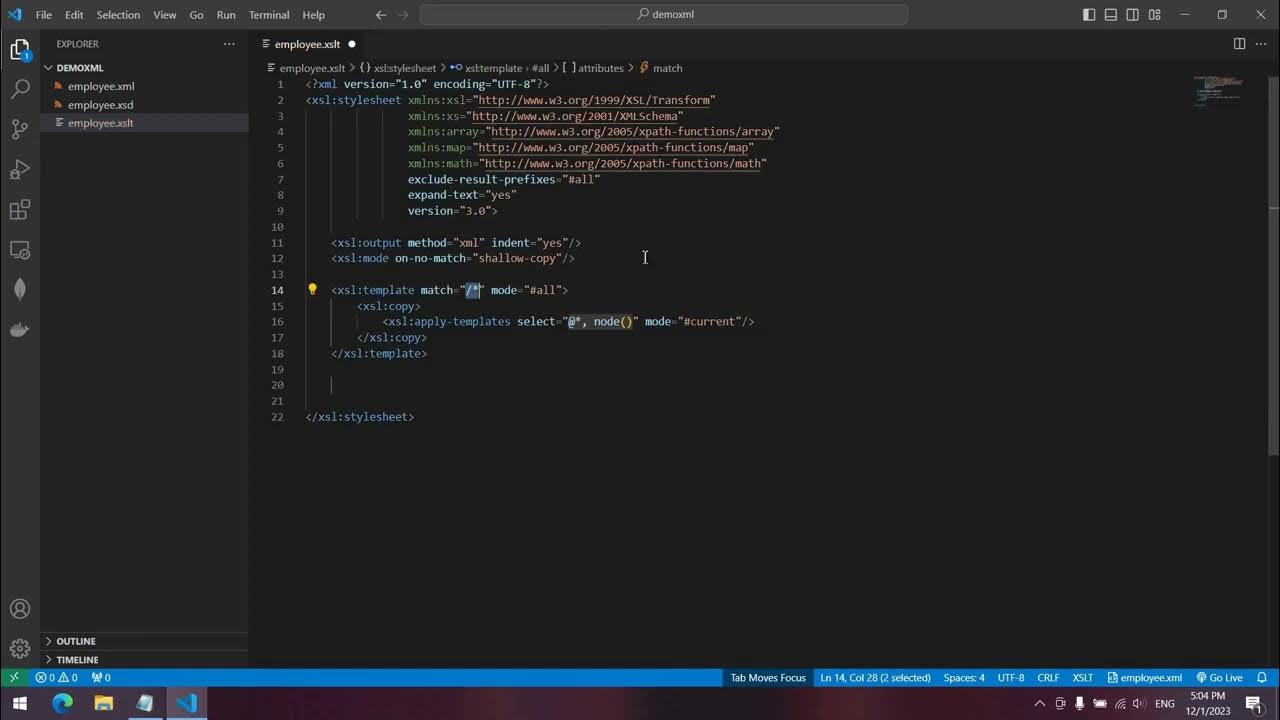Screen dimensions: 1280x720
Task: Open Explorer Views and More Actions ellipsis
Action: [229, 44]
